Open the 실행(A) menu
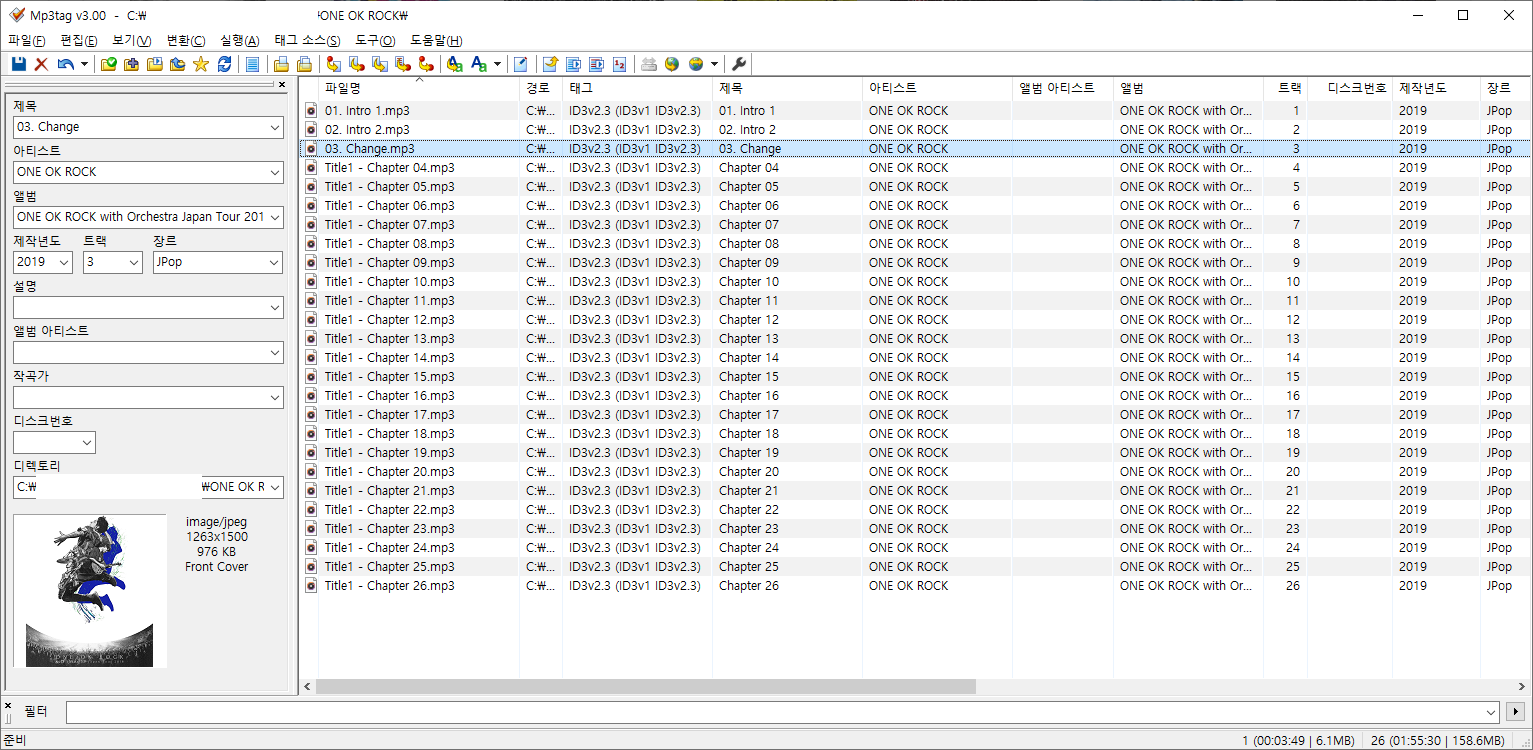 239,40
